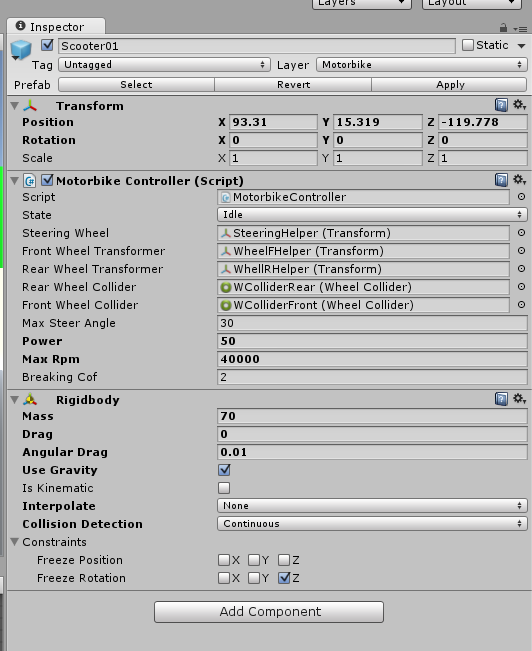Viewport: 532px width, 651px height.
Task: Open Transform component help book icon
Action: tap(501, 105)
